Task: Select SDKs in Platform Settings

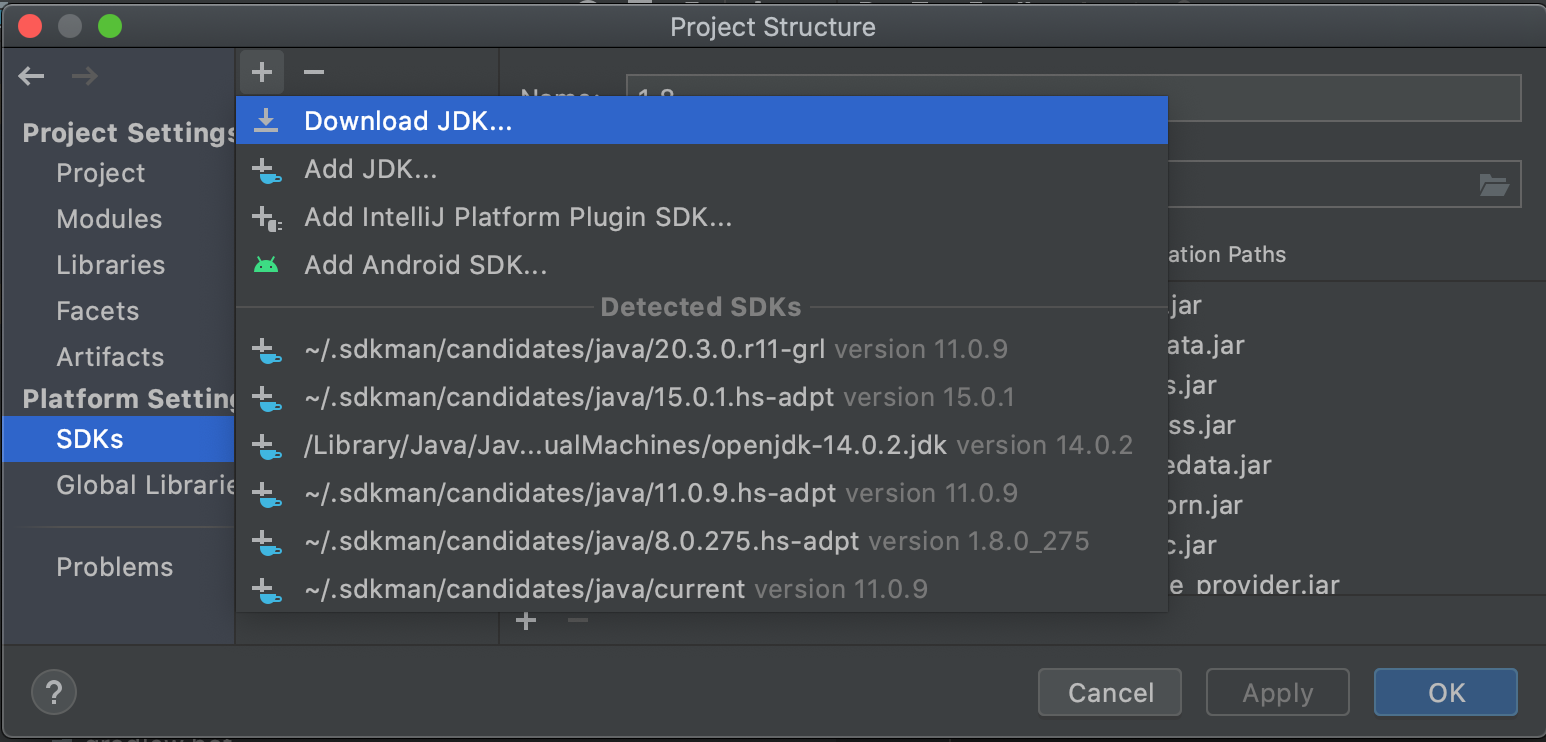Action: [x=117, y=439]
